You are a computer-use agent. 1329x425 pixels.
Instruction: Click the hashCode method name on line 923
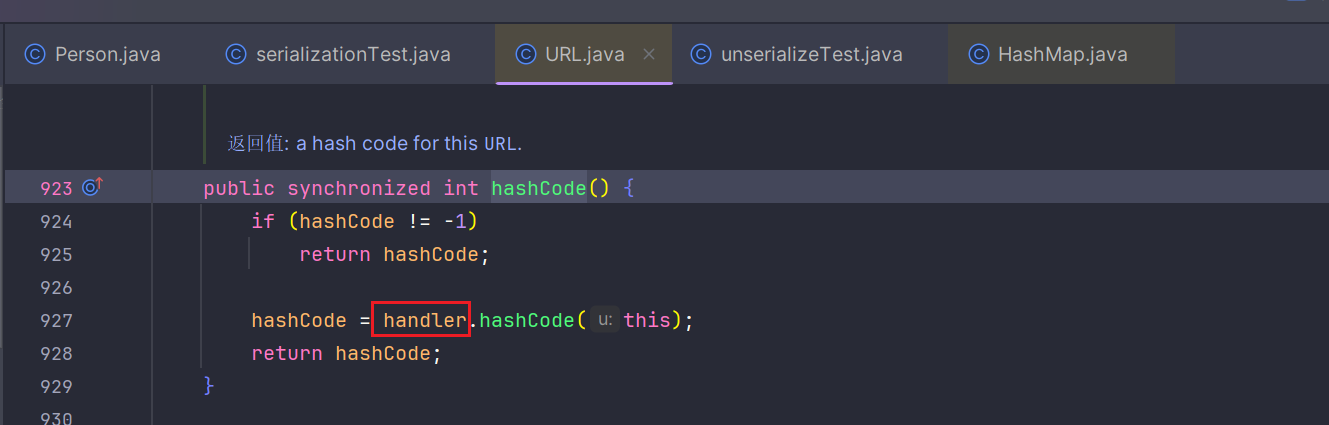[x=538, y=188]
